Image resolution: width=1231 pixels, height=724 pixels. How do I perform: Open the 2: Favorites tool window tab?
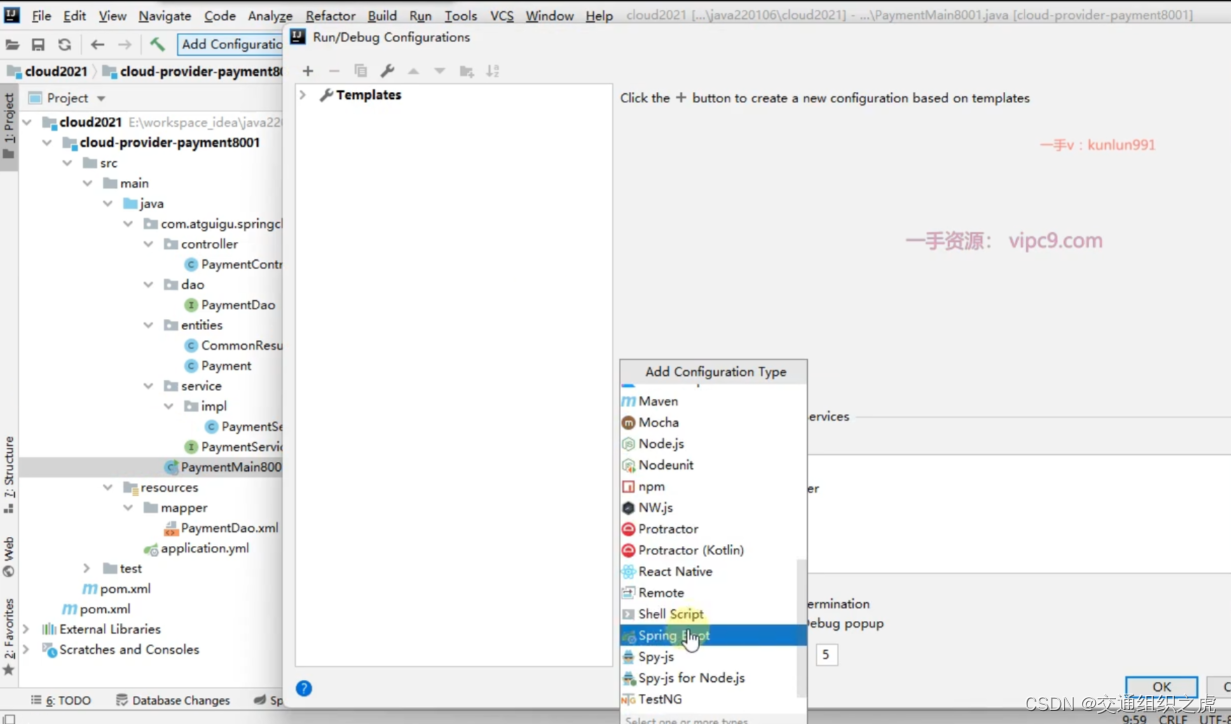pos(9,636)
